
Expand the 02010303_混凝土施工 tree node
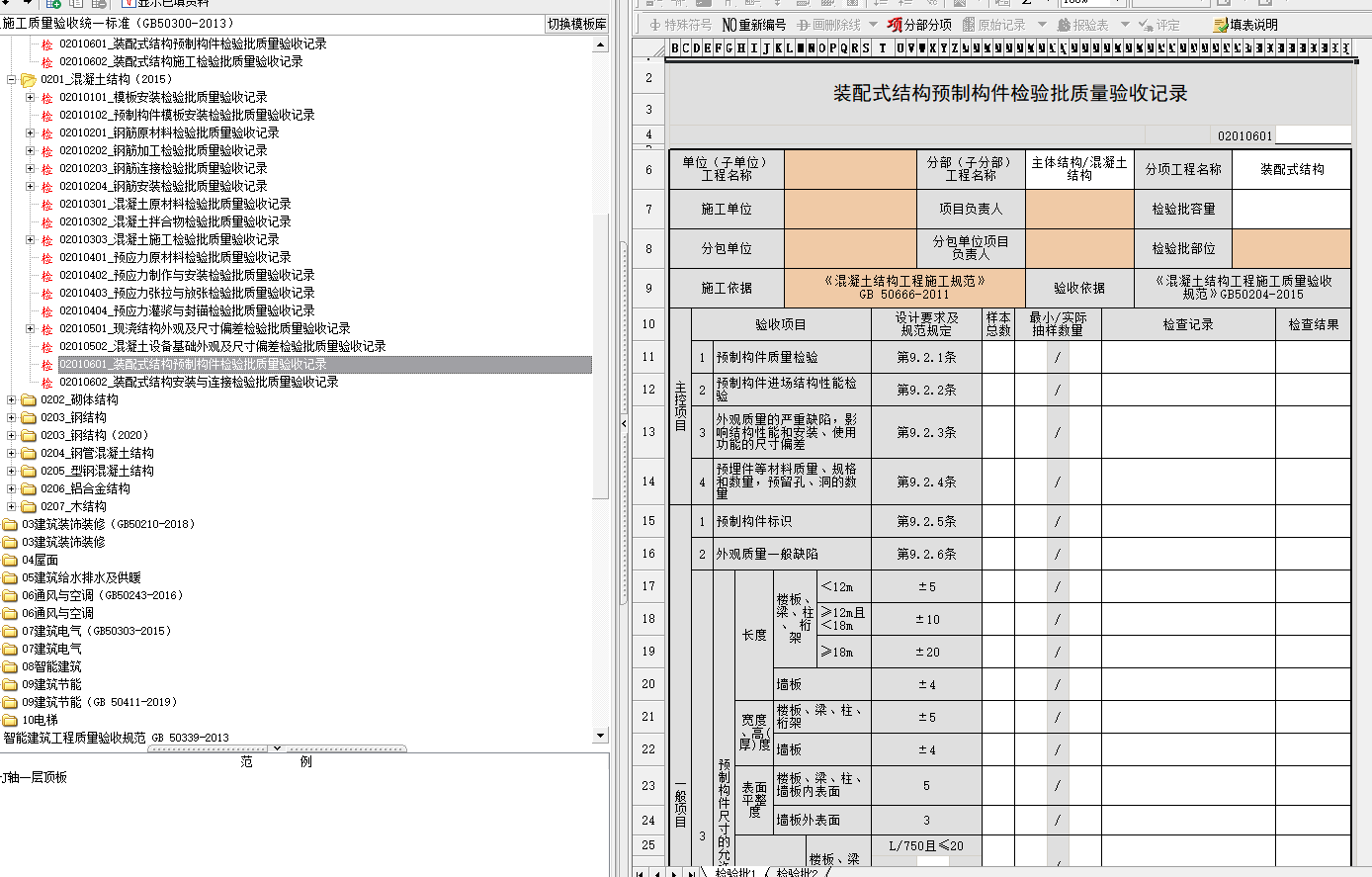coord(30,239)
